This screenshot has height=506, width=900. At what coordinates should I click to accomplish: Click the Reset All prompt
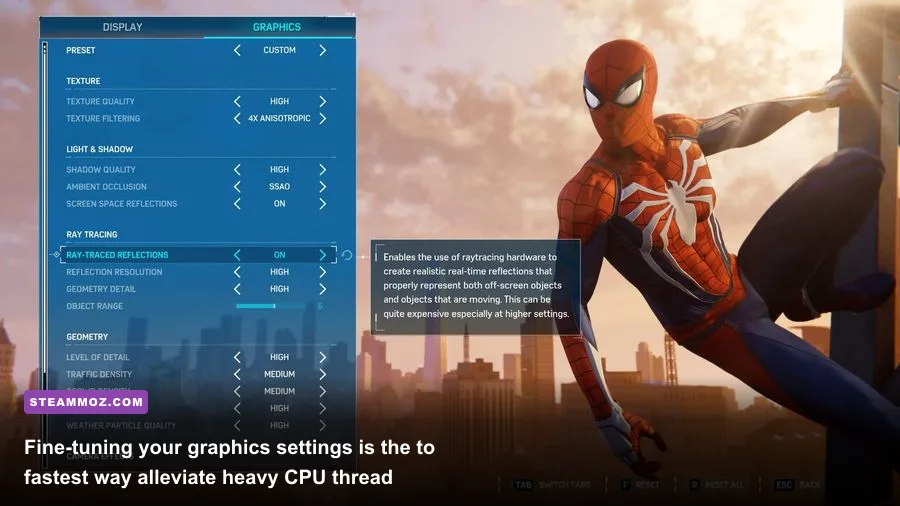pyautogui.click(x=716, y=485)
